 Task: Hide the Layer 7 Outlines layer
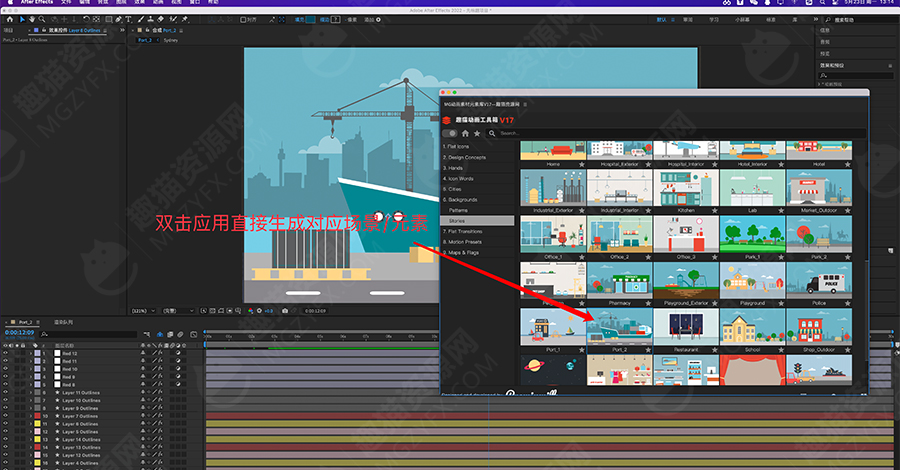[6, 416]
